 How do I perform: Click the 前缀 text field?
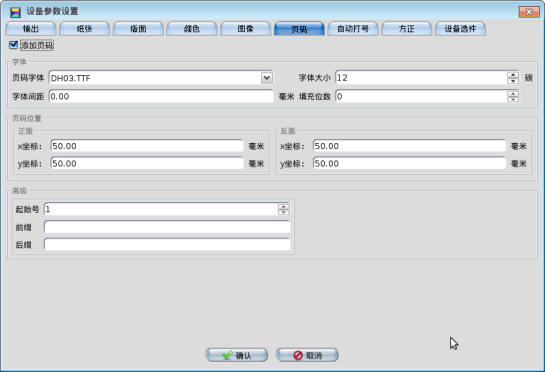[x=167, y=227]
